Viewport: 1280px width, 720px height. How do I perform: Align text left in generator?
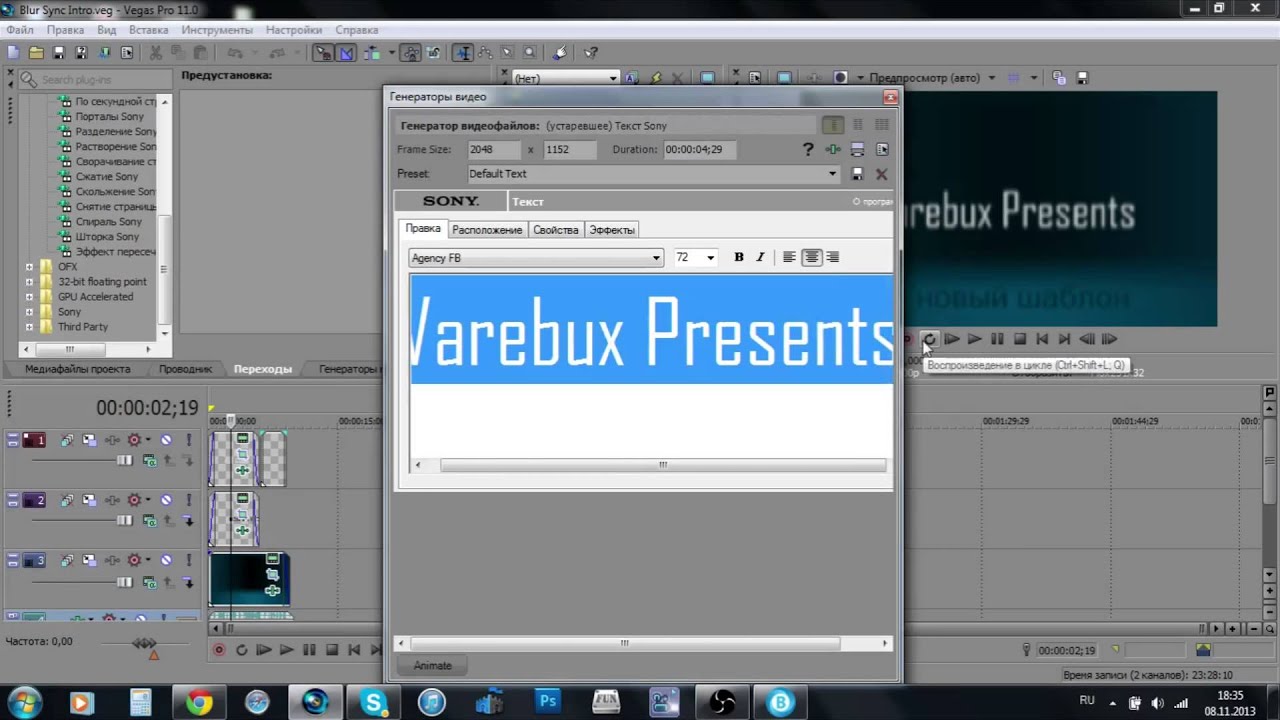pos(789,257)
